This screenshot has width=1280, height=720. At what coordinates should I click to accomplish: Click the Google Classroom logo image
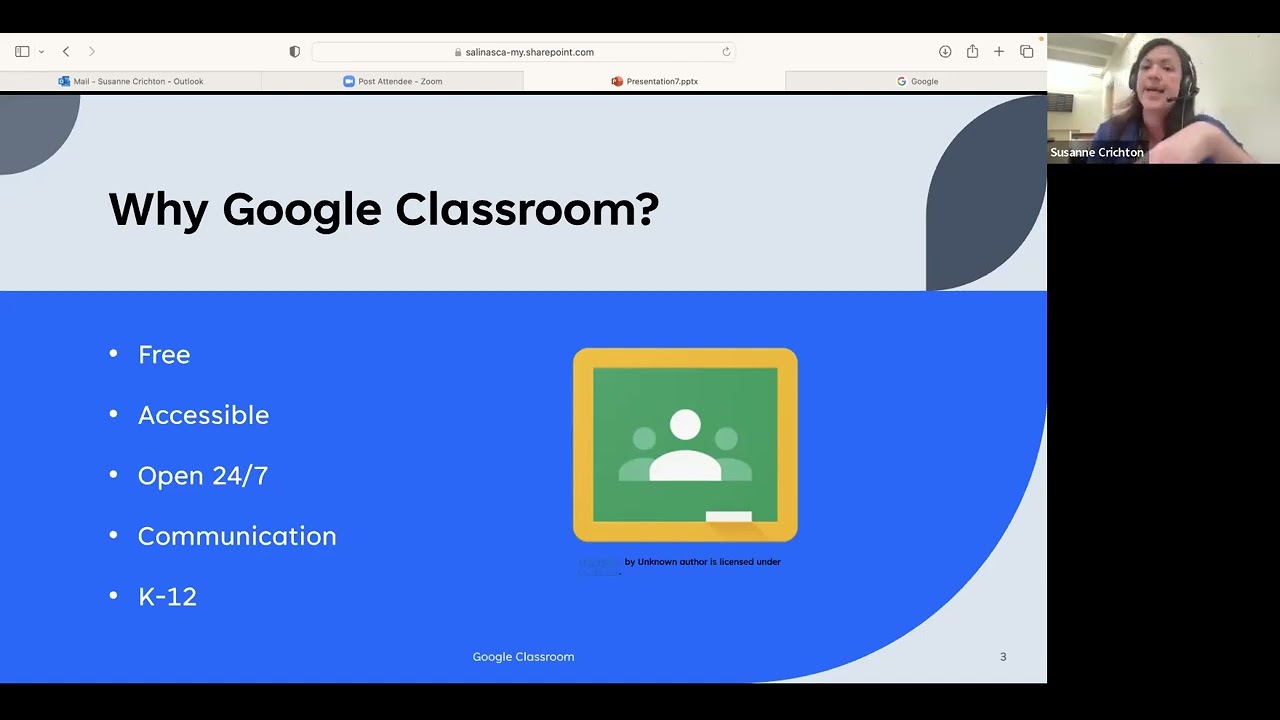tap(685, 445)
